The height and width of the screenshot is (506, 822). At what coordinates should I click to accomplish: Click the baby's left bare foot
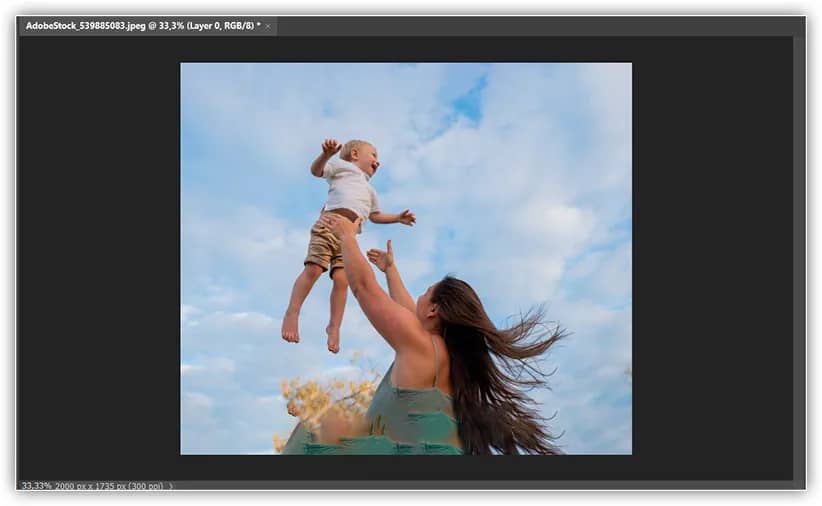290,326
